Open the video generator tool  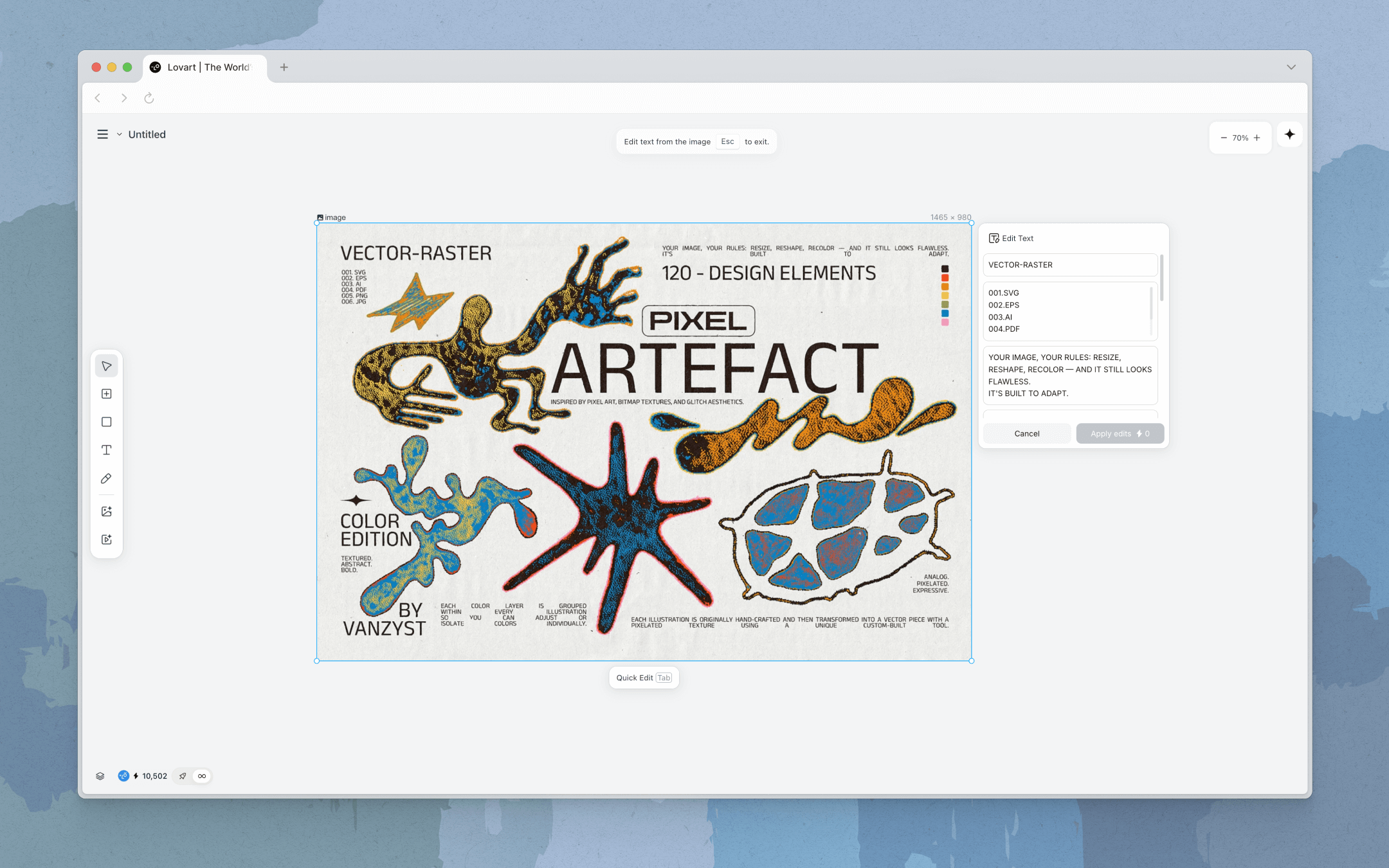(x=107, y=539)
